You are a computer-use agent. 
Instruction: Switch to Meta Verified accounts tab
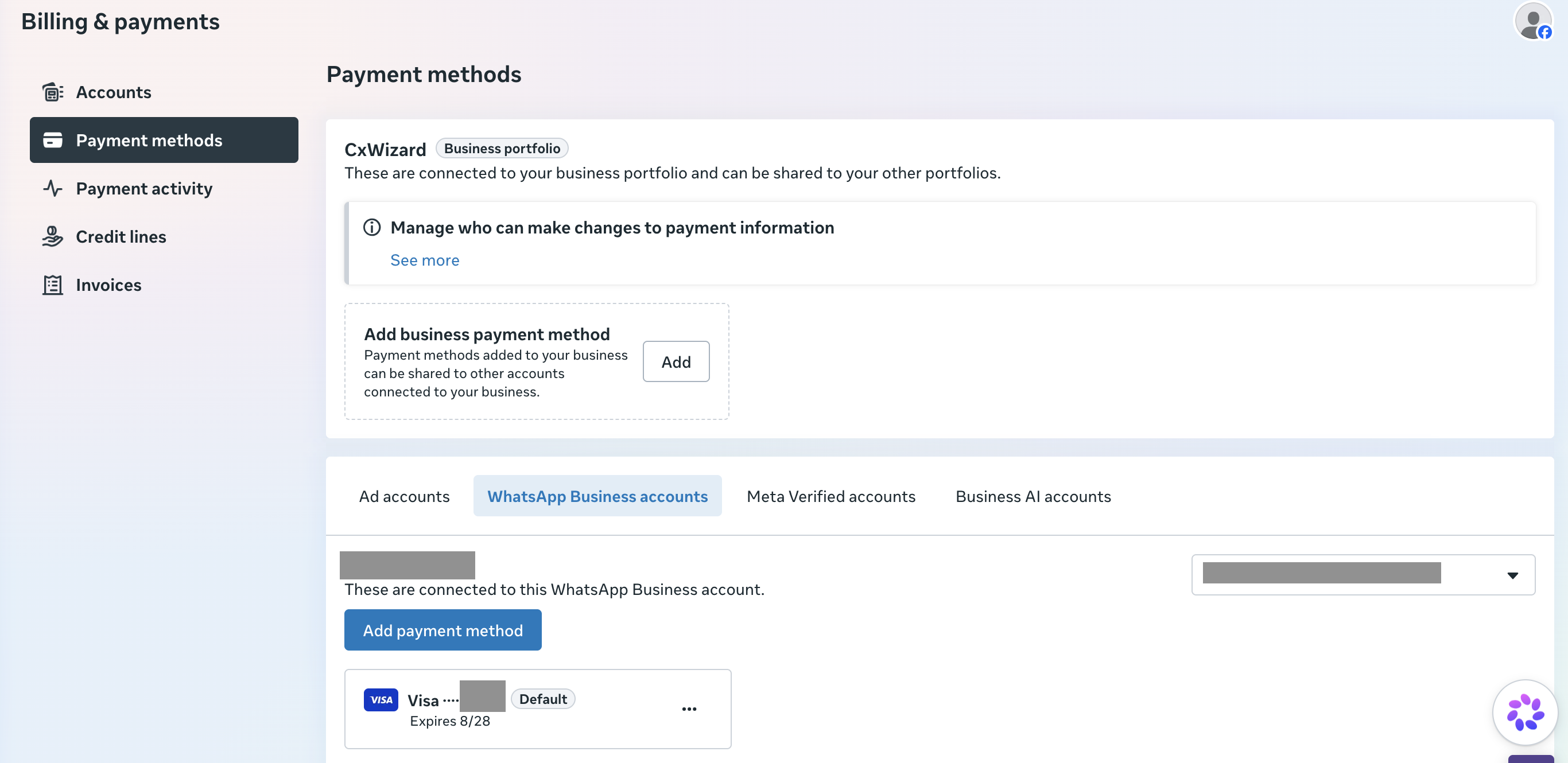831,496
